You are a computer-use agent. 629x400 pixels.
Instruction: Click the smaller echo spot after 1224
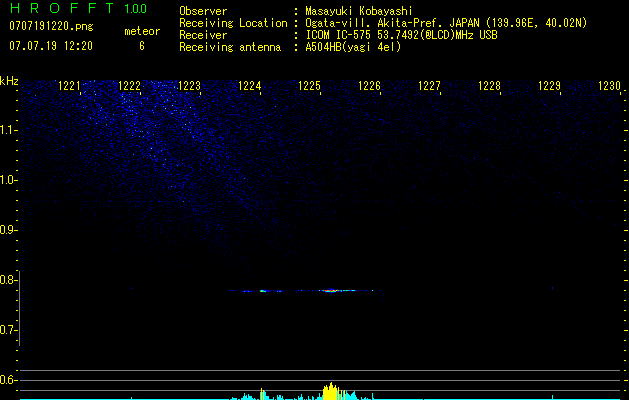pyautogui.click(x=263, y=291)
